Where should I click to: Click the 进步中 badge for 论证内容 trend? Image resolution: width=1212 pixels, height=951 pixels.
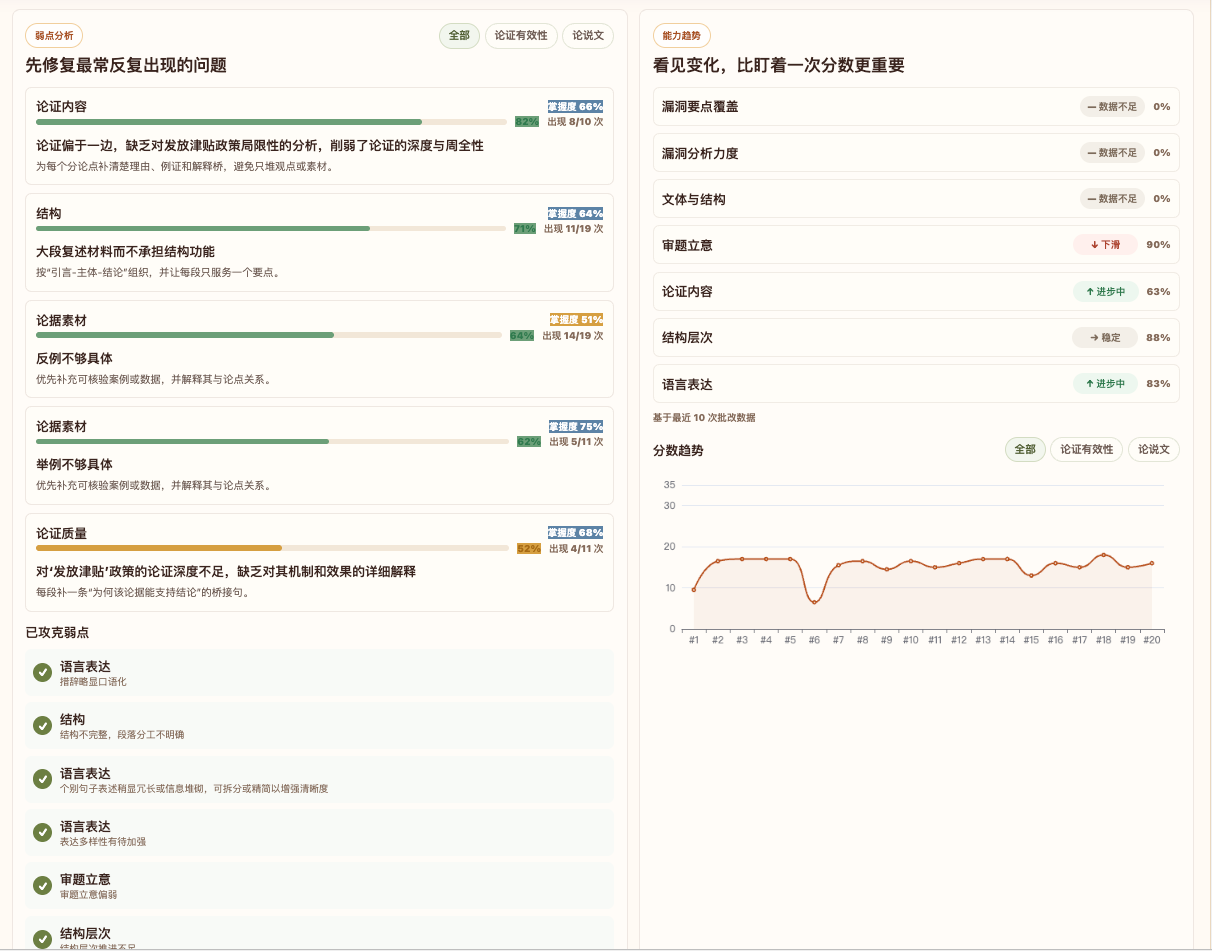point(1105,291)
